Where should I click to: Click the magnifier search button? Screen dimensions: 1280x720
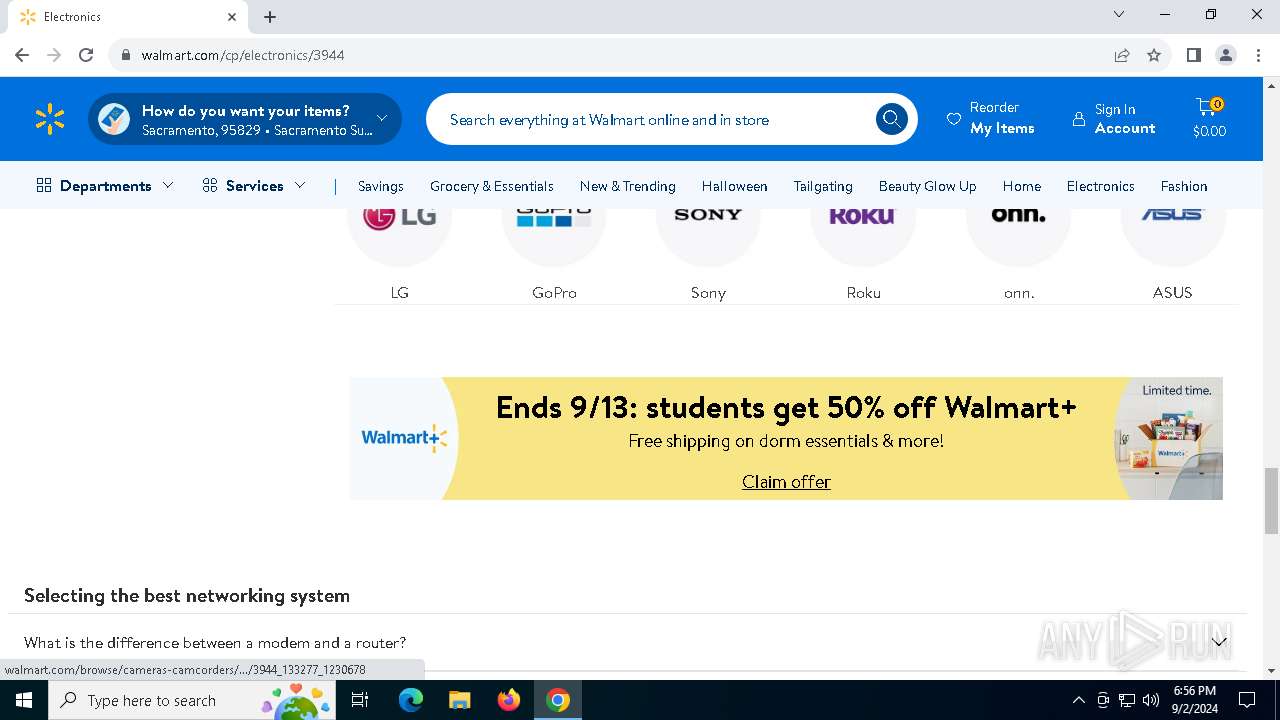[x=891, y=119]
